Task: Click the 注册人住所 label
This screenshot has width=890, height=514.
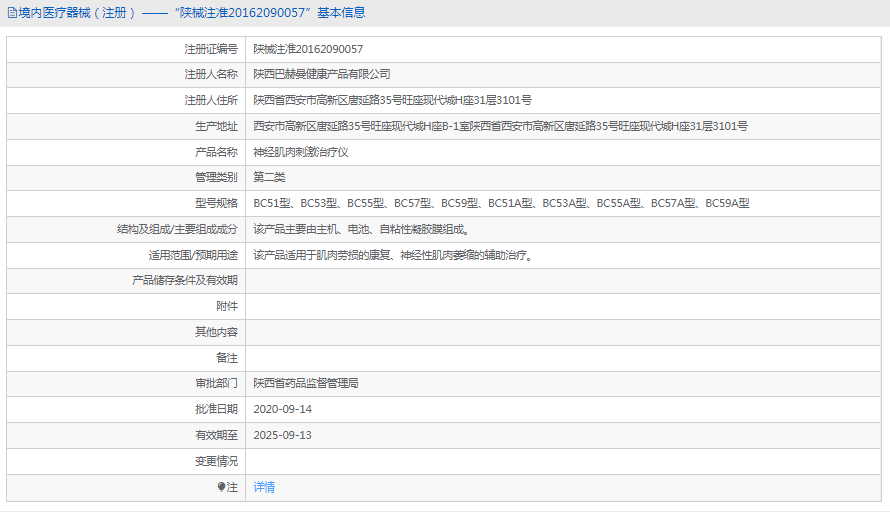Action: click(x=211, y=100)
